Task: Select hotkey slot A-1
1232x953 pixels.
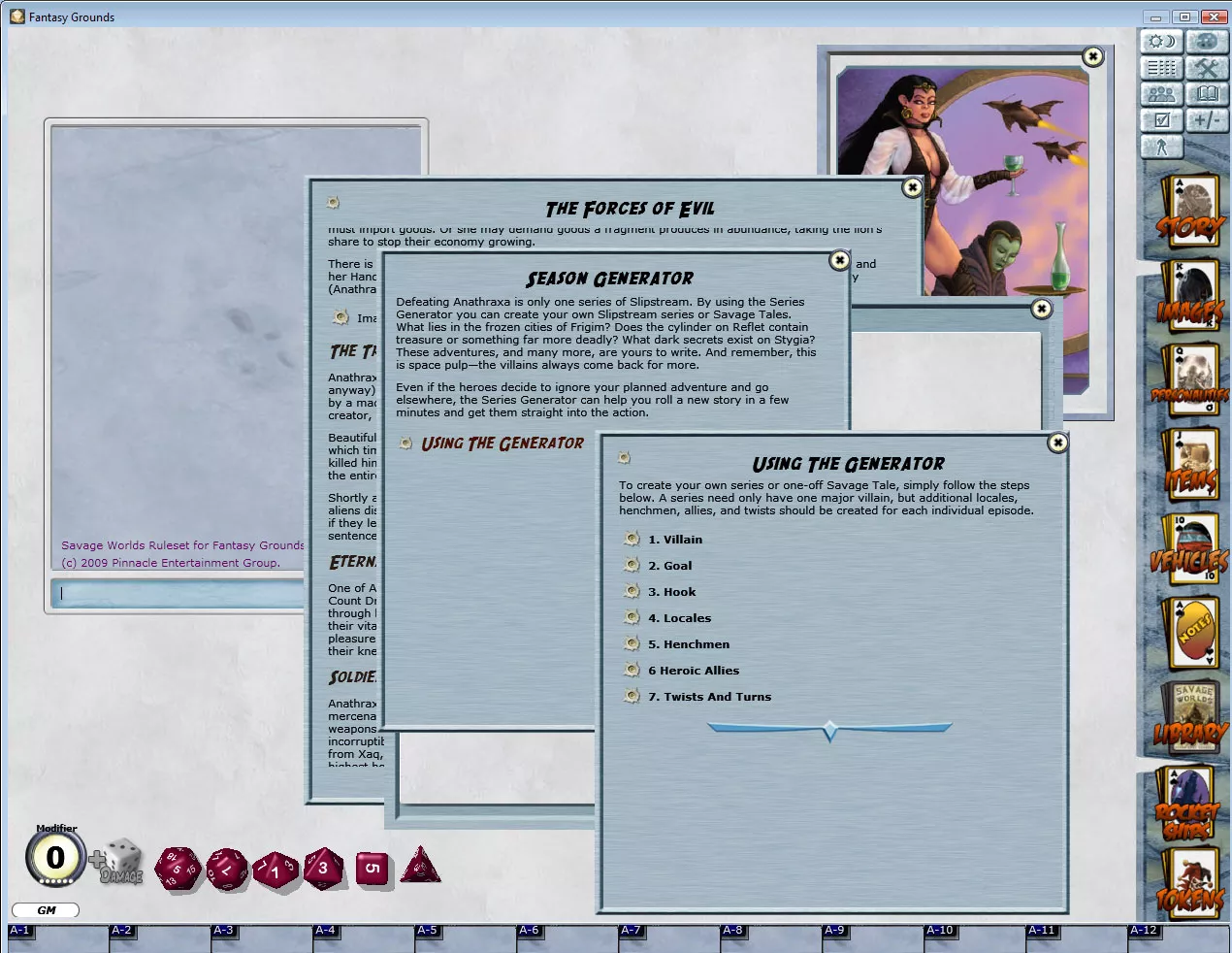Action: [x=58, y=938]
